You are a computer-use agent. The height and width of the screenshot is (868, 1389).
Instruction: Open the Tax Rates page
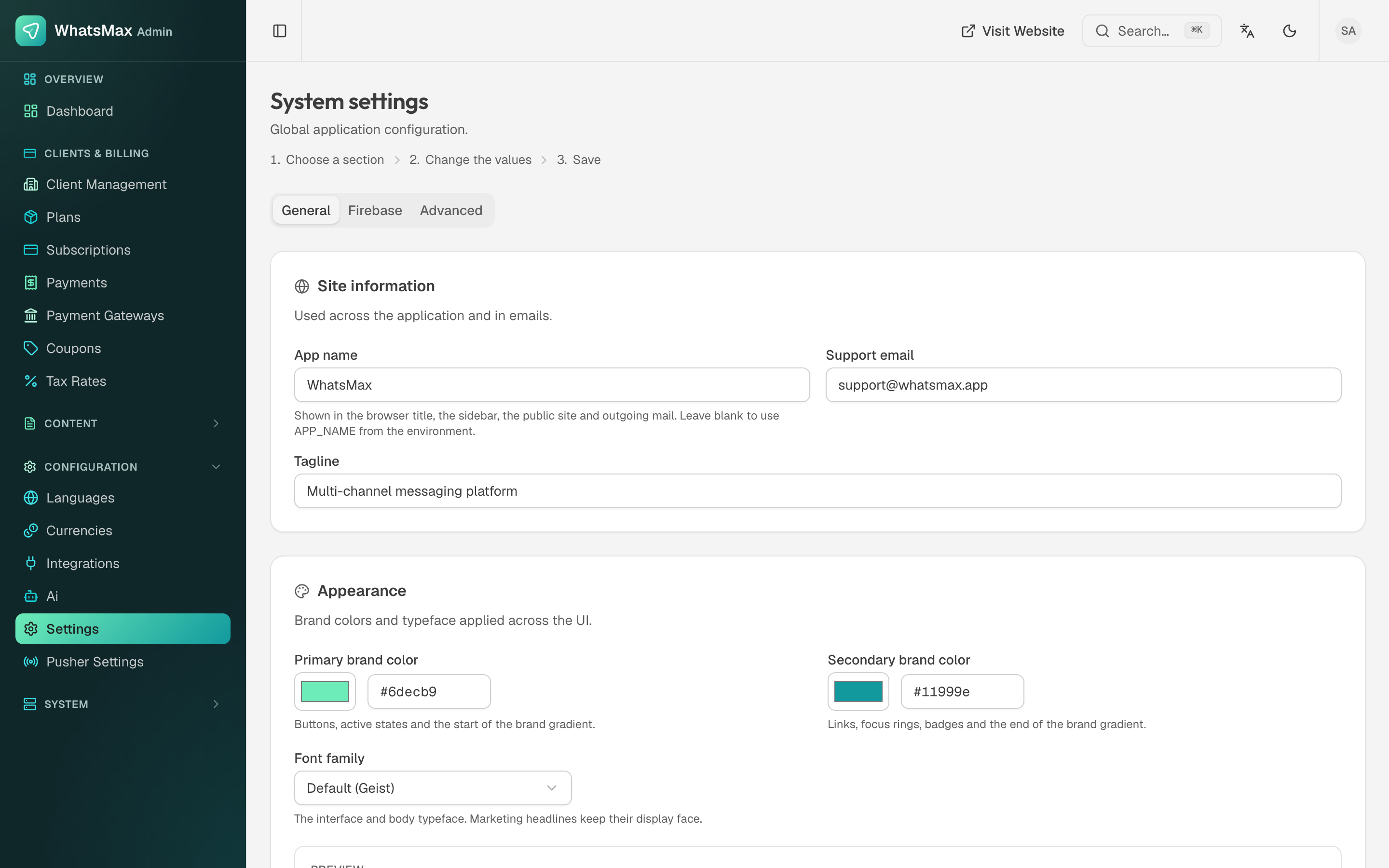[123, 381]
